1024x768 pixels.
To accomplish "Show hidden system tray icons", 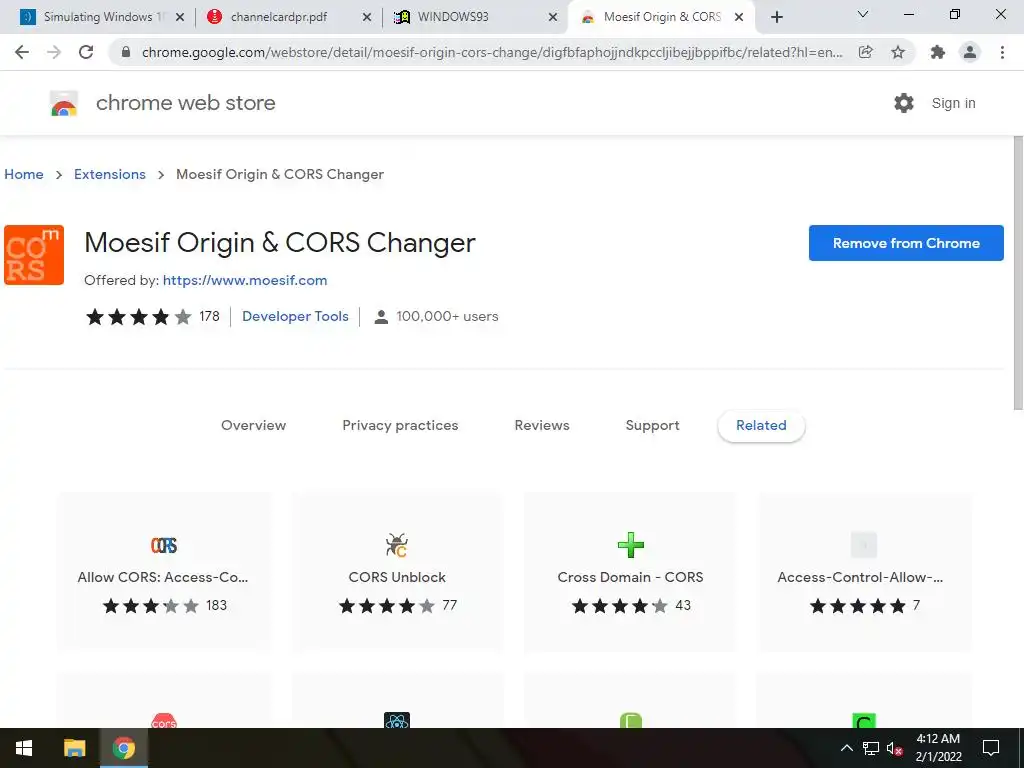I will point(846,748).
